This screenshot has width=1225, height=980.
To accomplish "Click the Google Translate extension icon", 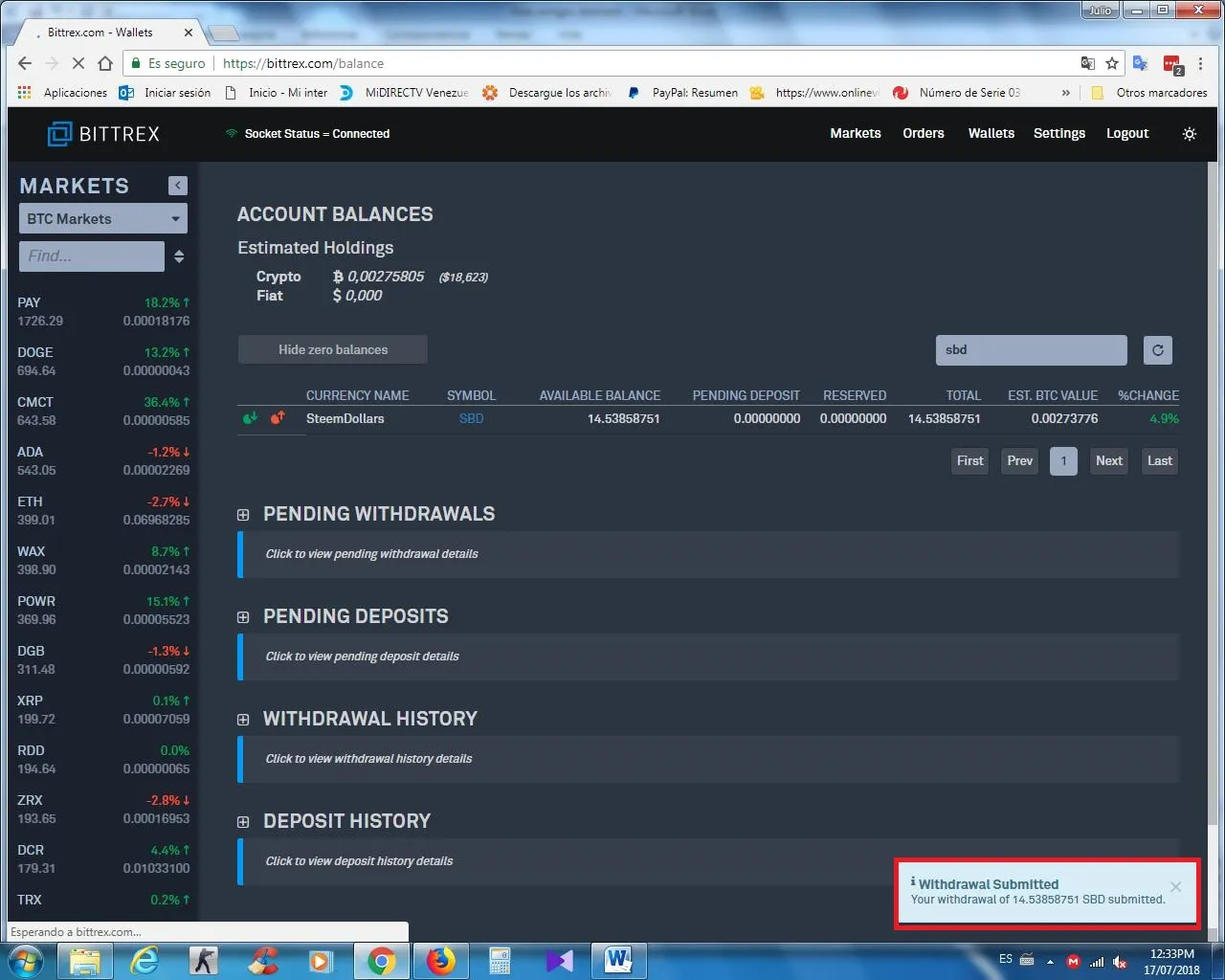I will [x=1140, y=63].
